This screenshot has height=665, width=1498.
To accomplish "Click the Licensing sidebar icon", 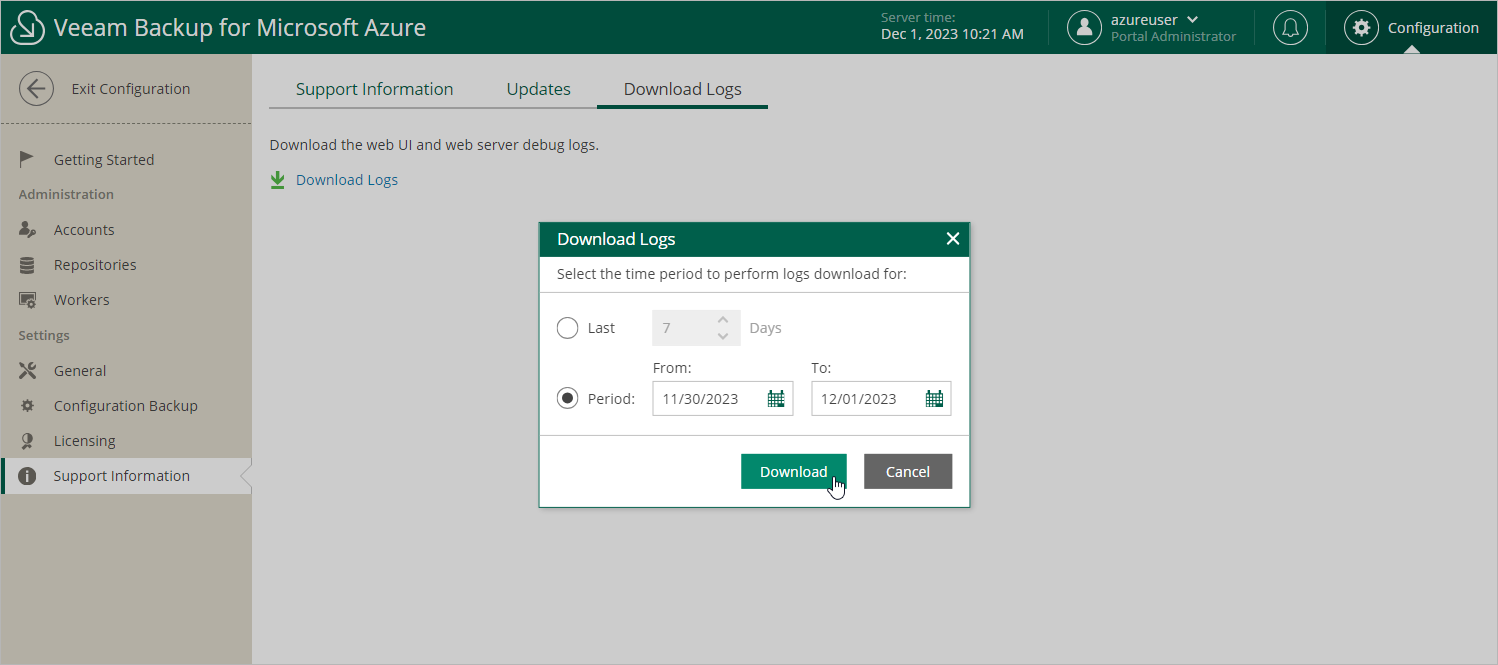I will point(28,441).
